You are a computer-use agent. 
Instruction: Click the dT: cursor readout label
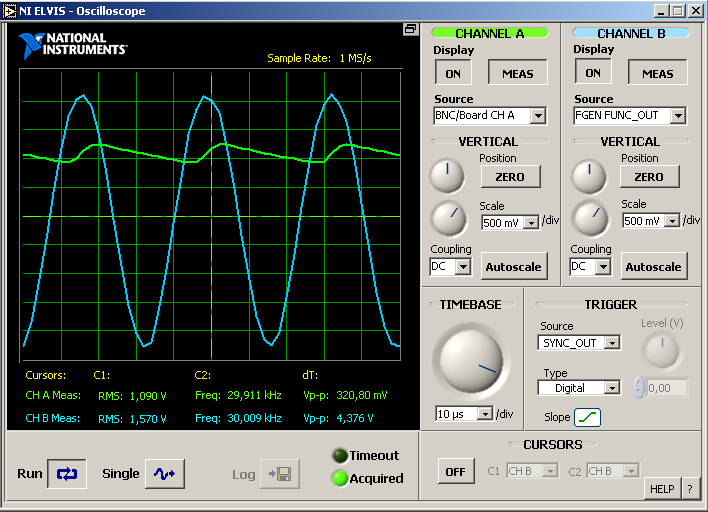point(310,375)
